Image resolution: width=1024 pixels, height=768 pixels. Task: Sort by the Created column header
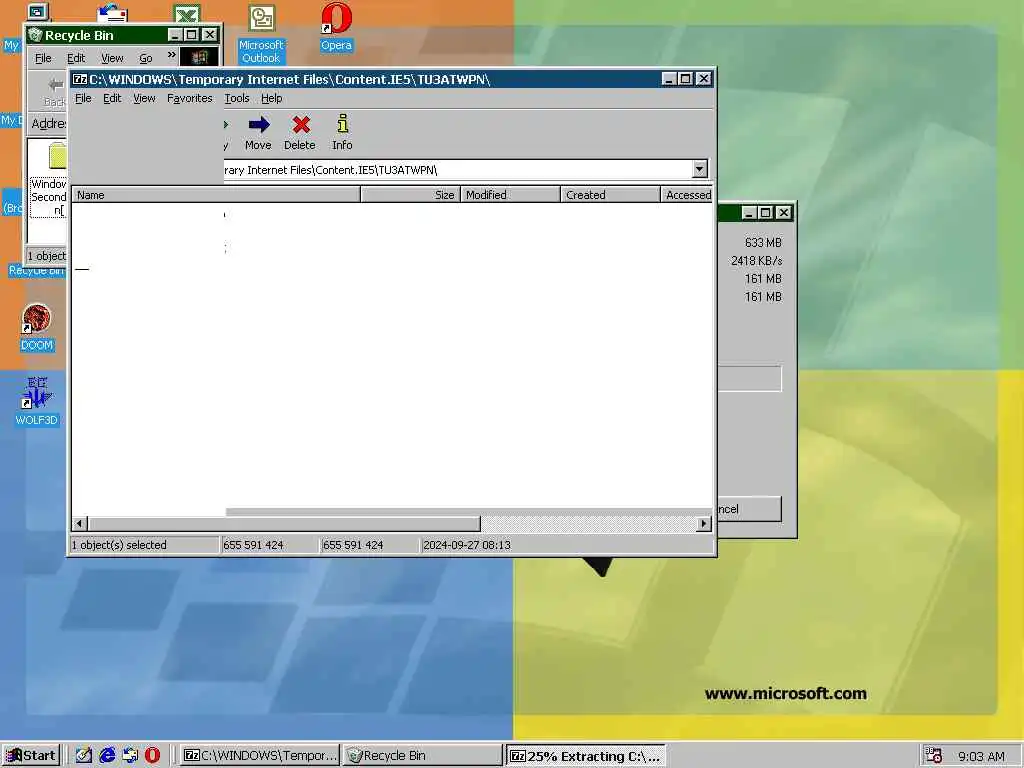click(611, 195)
